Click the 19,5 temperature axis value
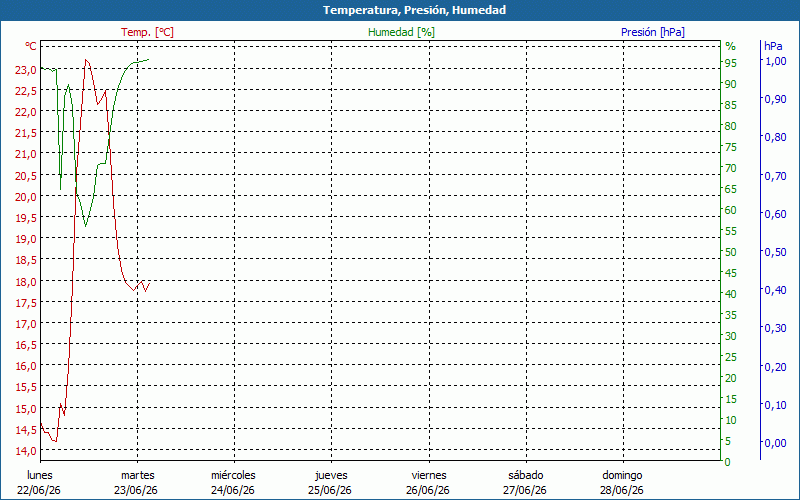800x500 pixels. coord(26,218)
